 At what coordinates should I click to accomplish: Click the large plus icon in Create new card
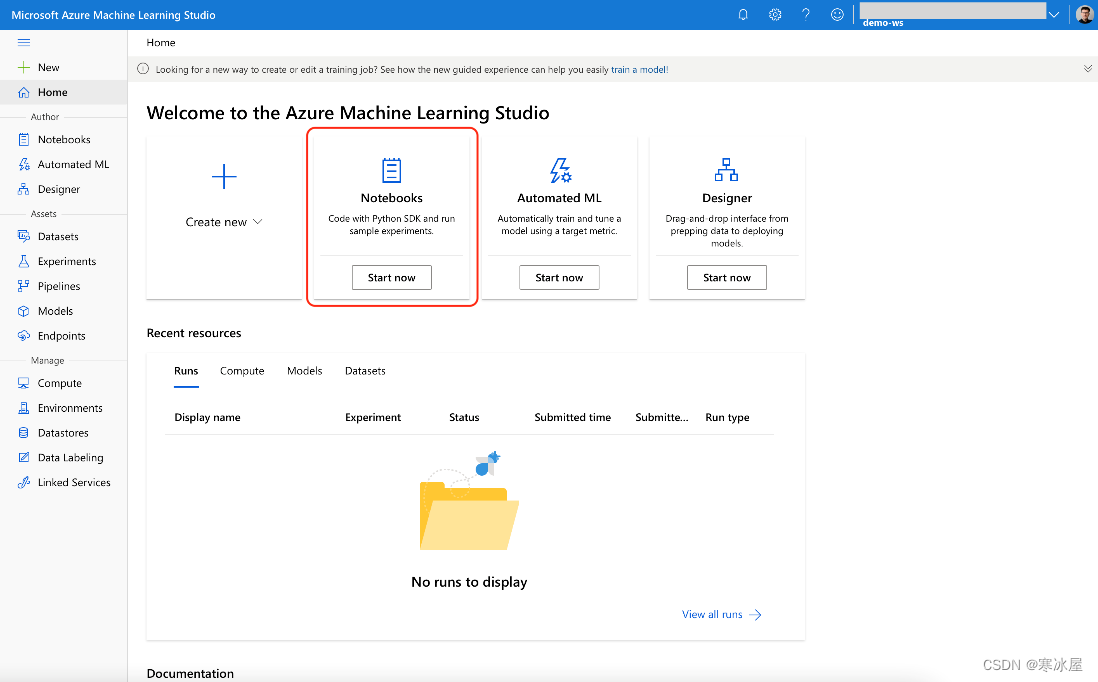224,176
